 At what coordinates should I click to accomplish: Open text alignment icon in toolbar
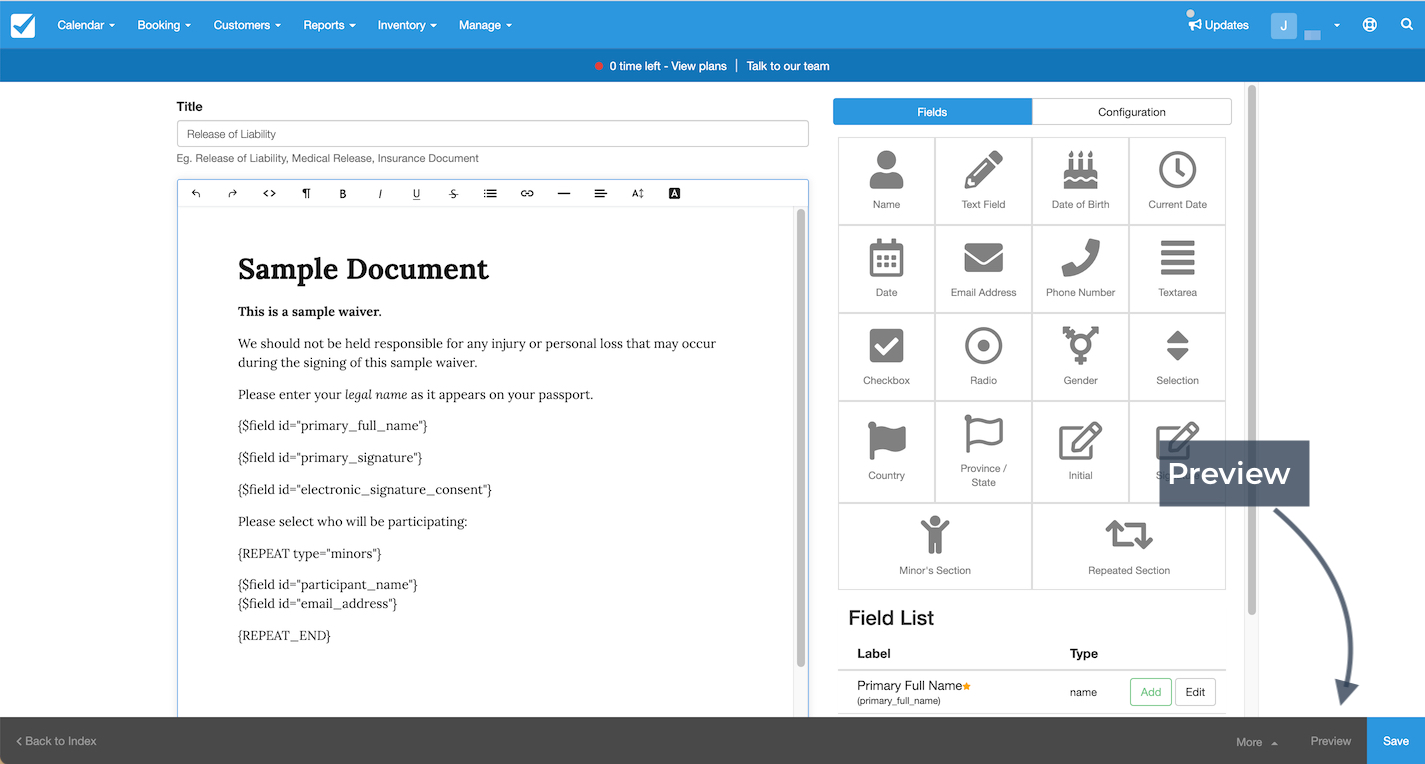click(600, 193)
